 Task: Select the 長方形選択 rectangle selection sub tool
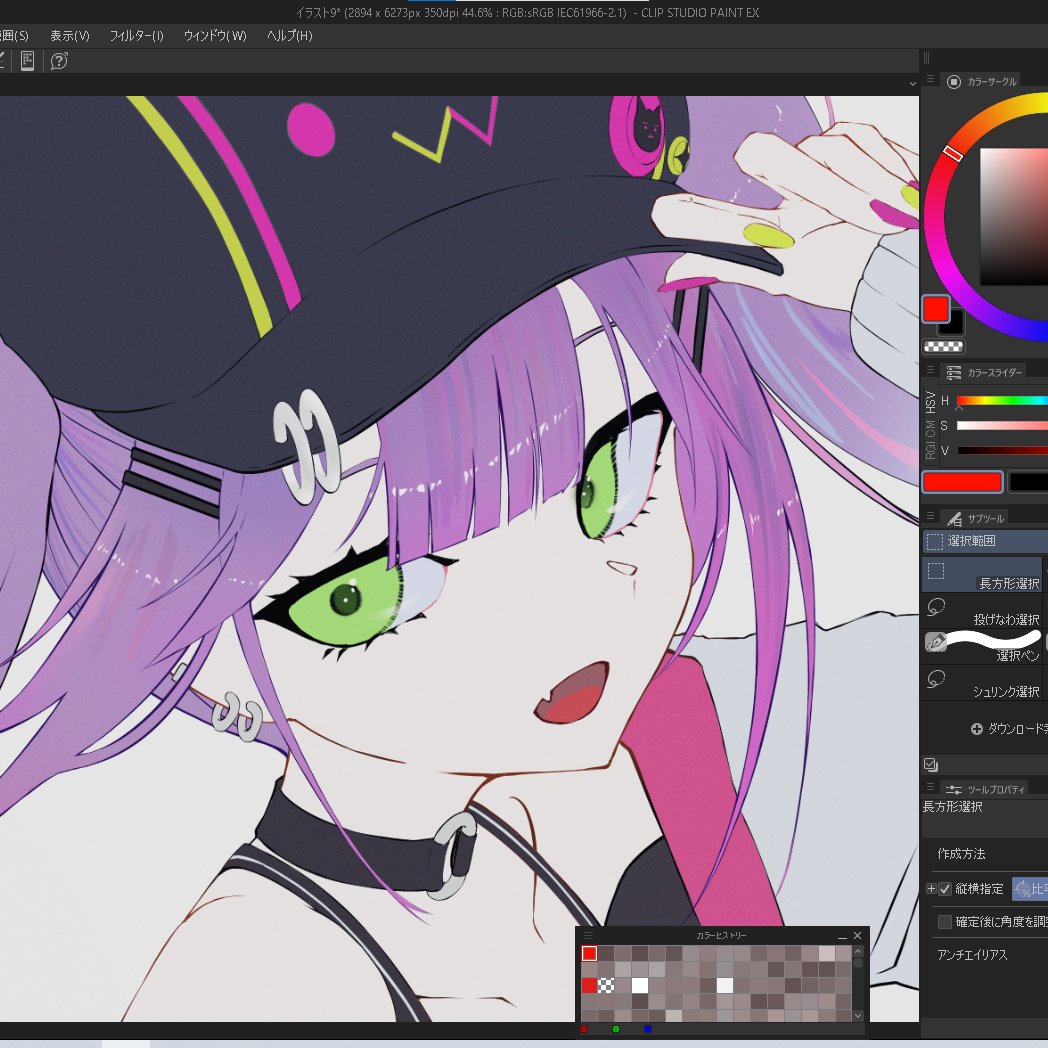tap(982, 574)
